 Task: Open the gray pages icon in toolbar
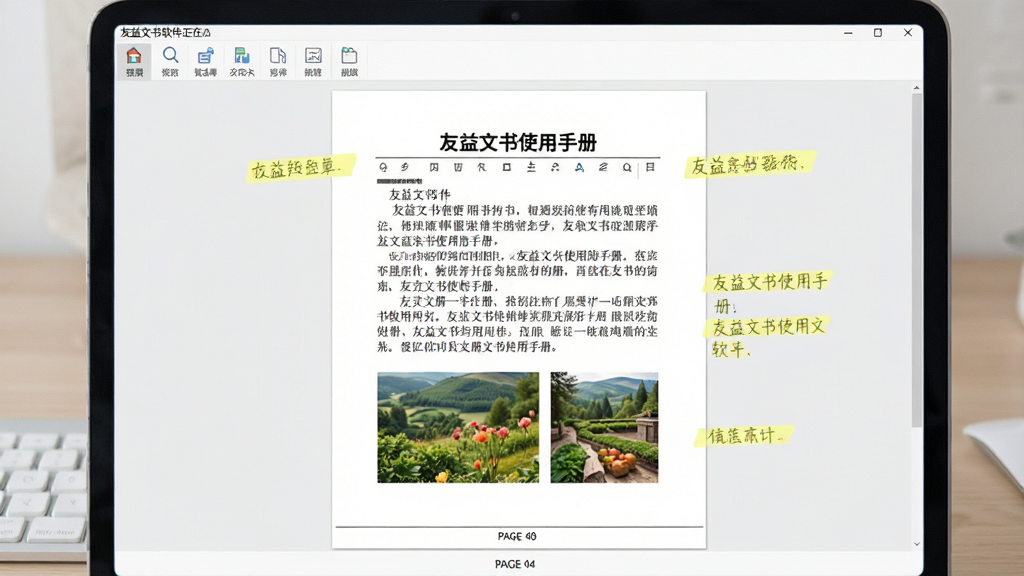[278, 56]
